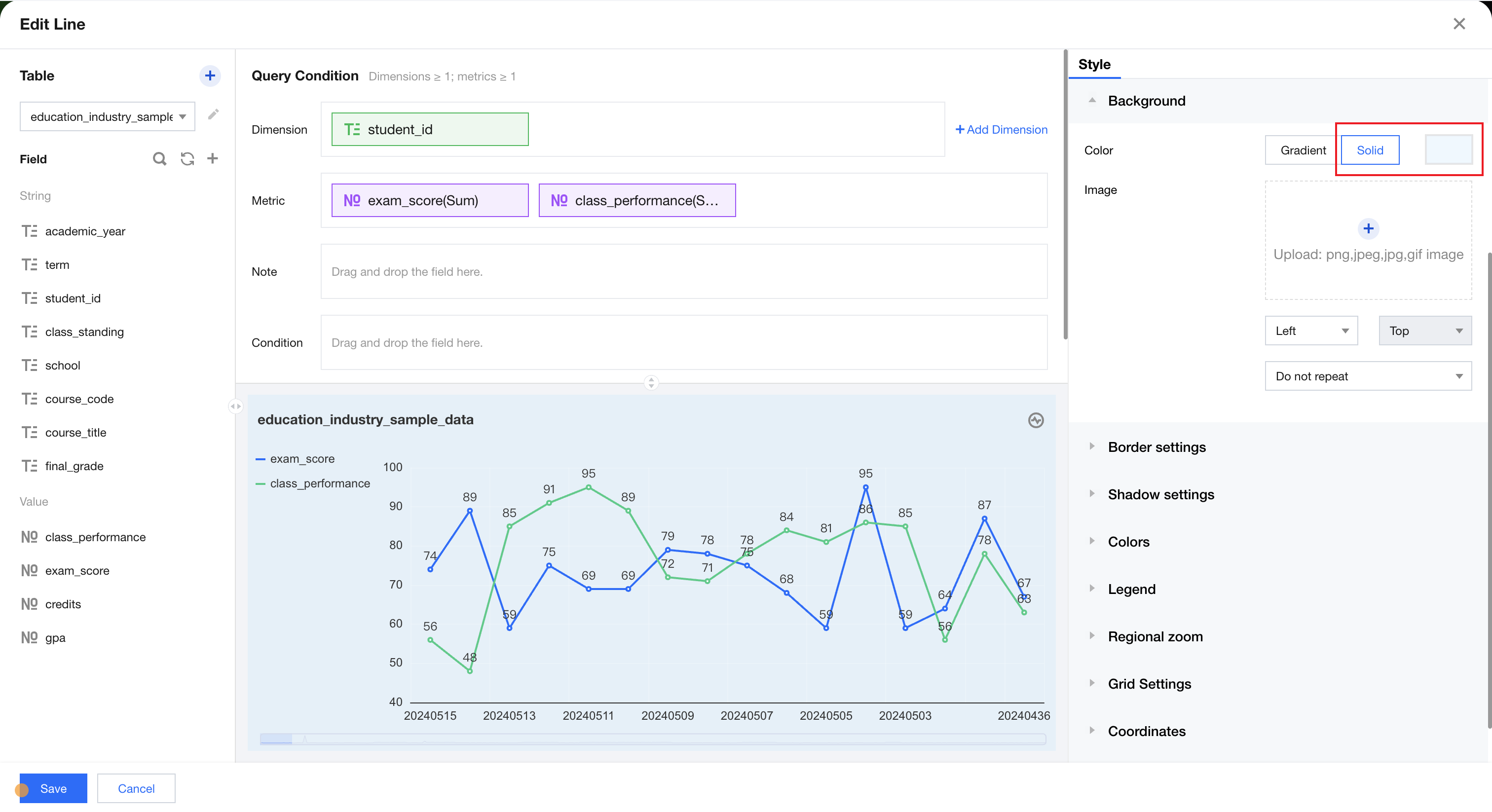Click the panel collapse handle left of chart

tap(235, 406)
